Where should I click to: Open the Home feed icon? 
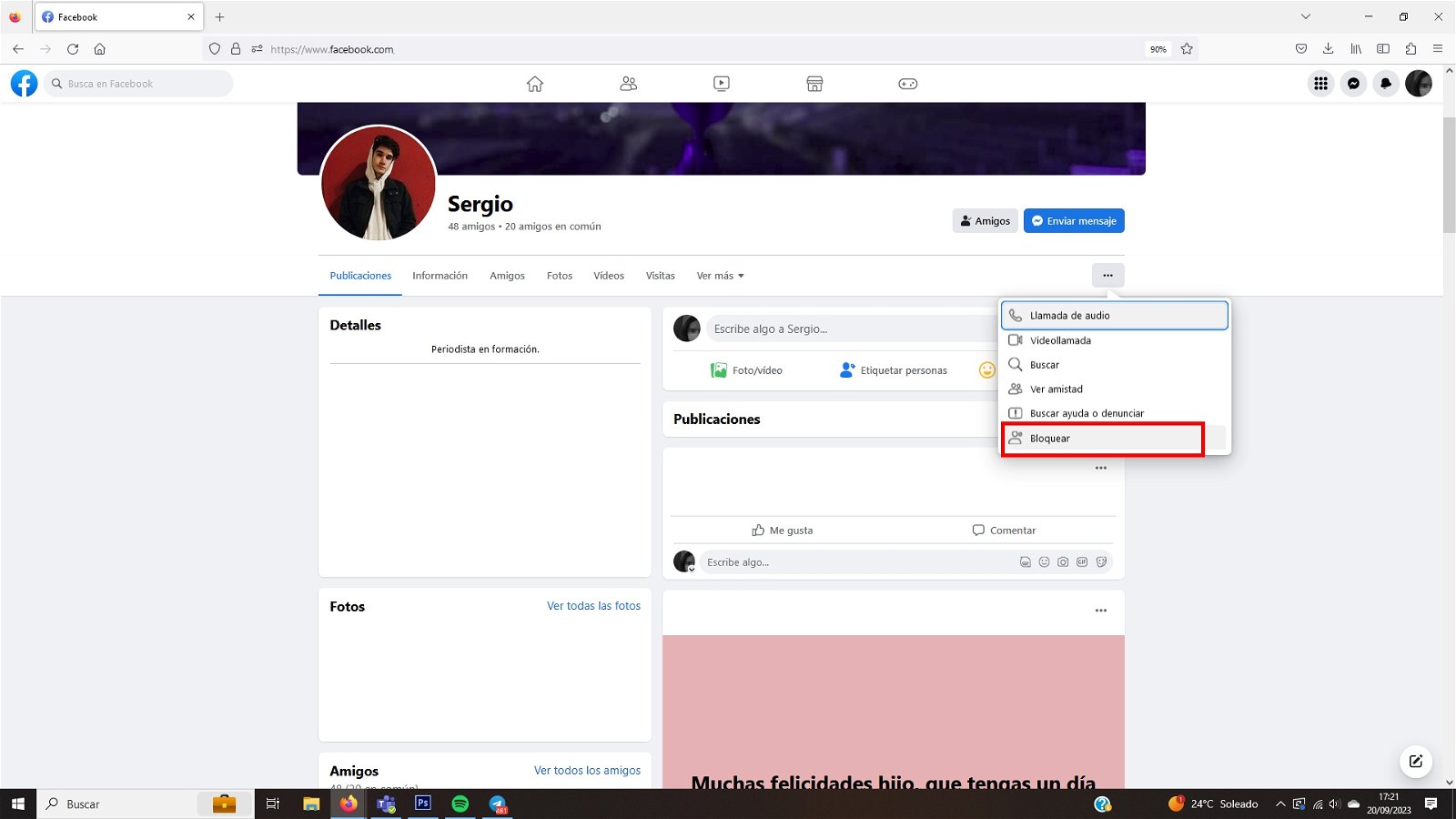tap(535, 84)
